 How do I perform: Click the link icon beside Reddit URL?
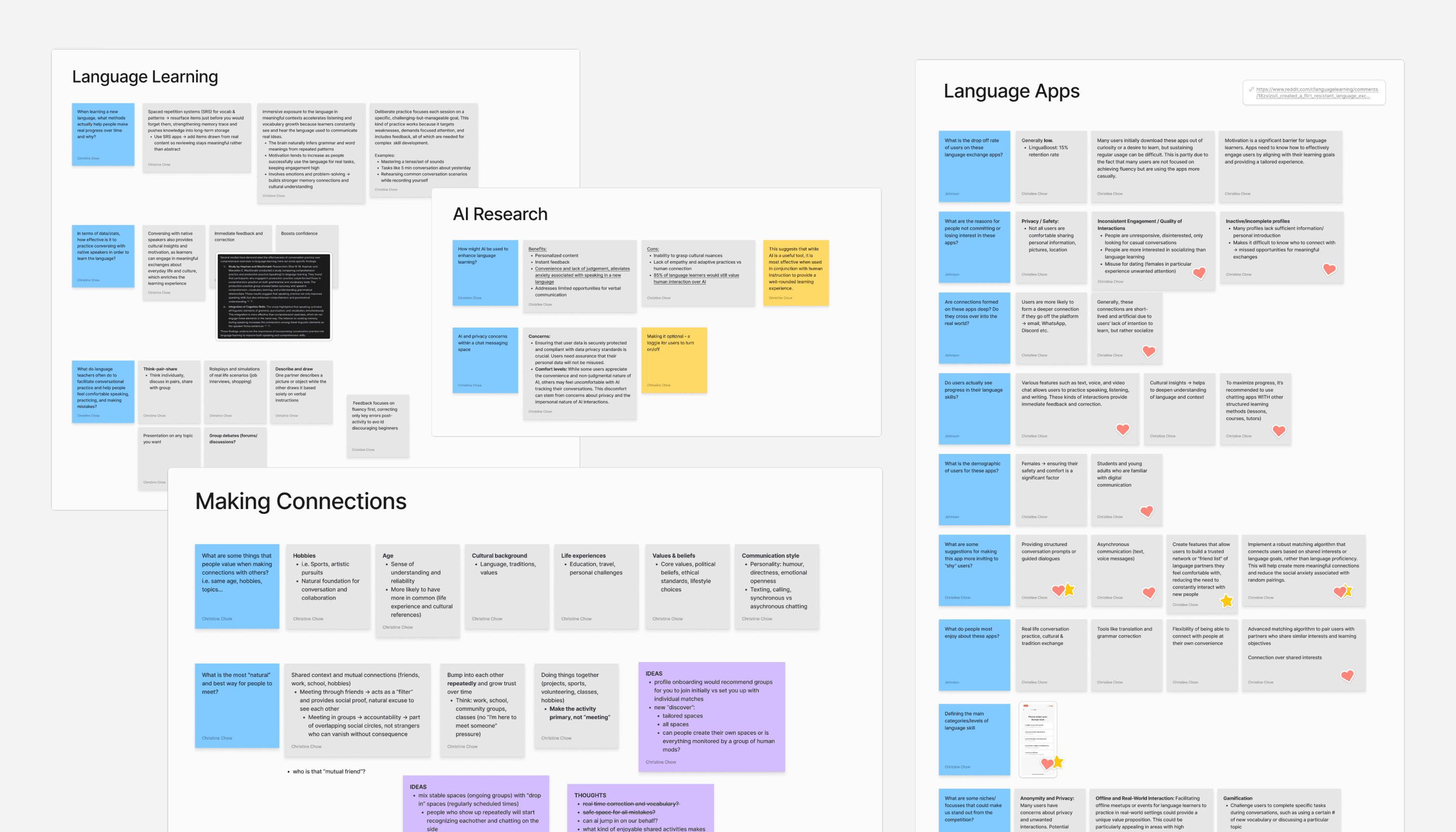(1252, 89)
